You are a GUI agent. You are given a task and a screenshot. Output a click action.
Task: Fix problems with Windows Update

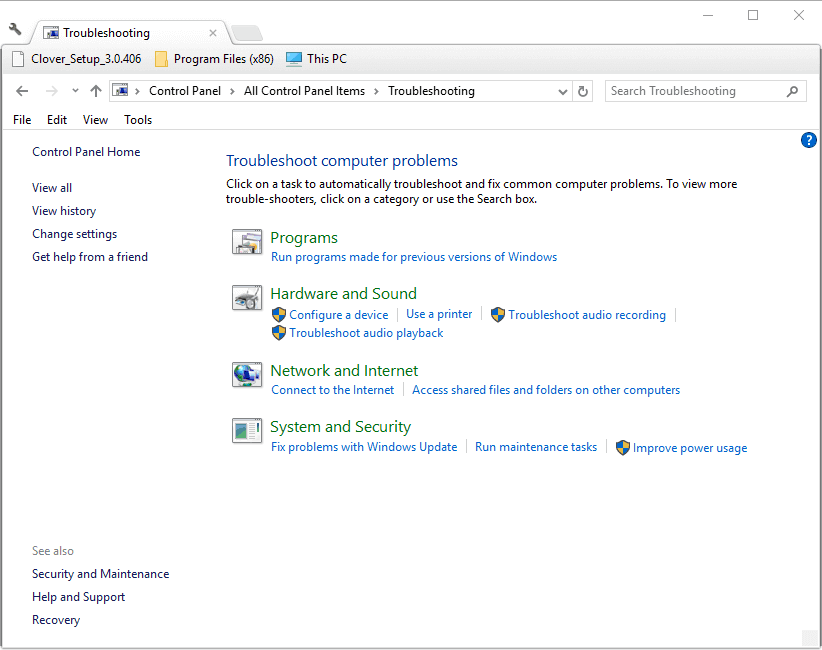point(364,447)
